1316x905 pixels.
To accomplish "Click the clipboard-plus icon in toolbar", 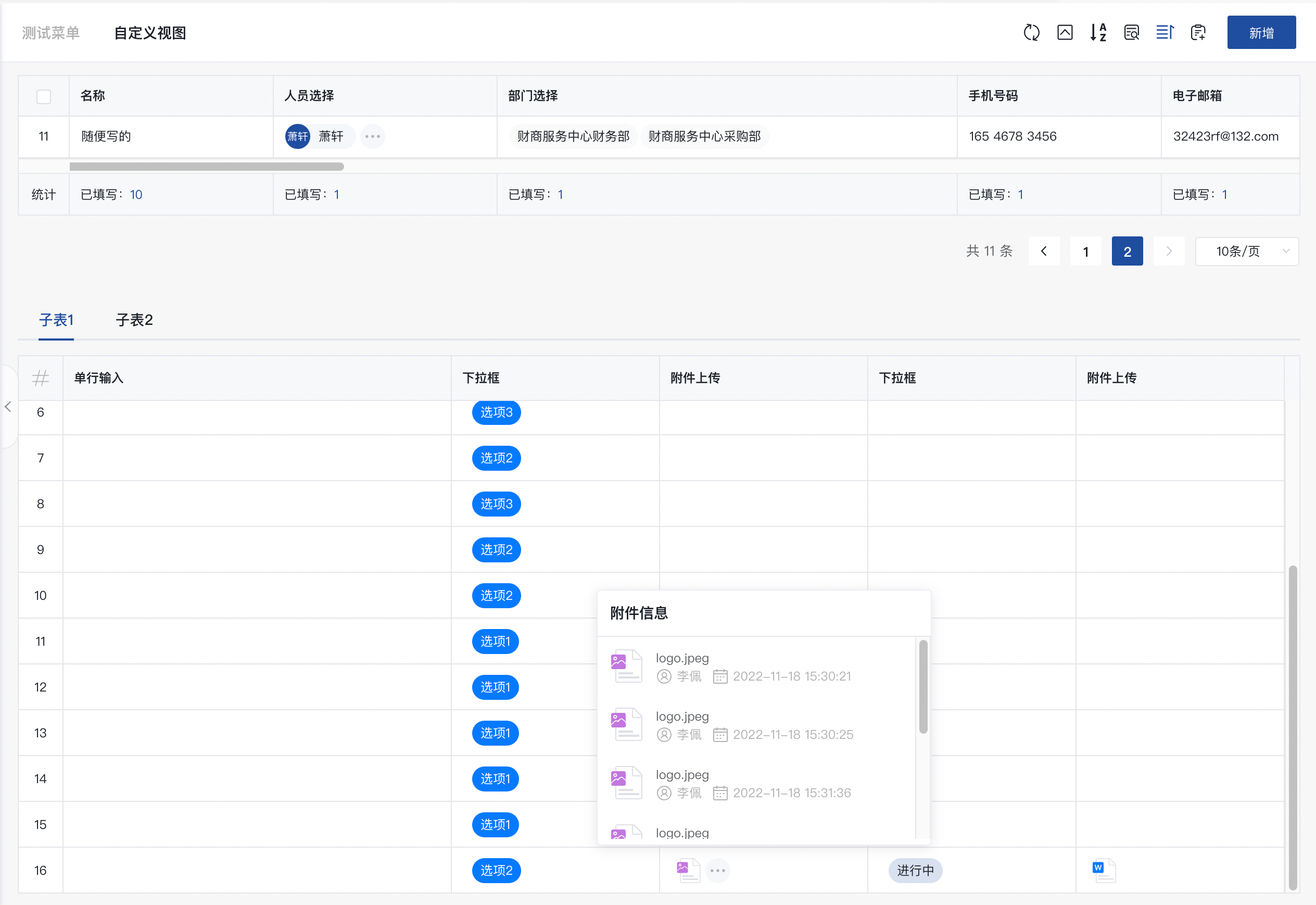I will point(1198,33).
